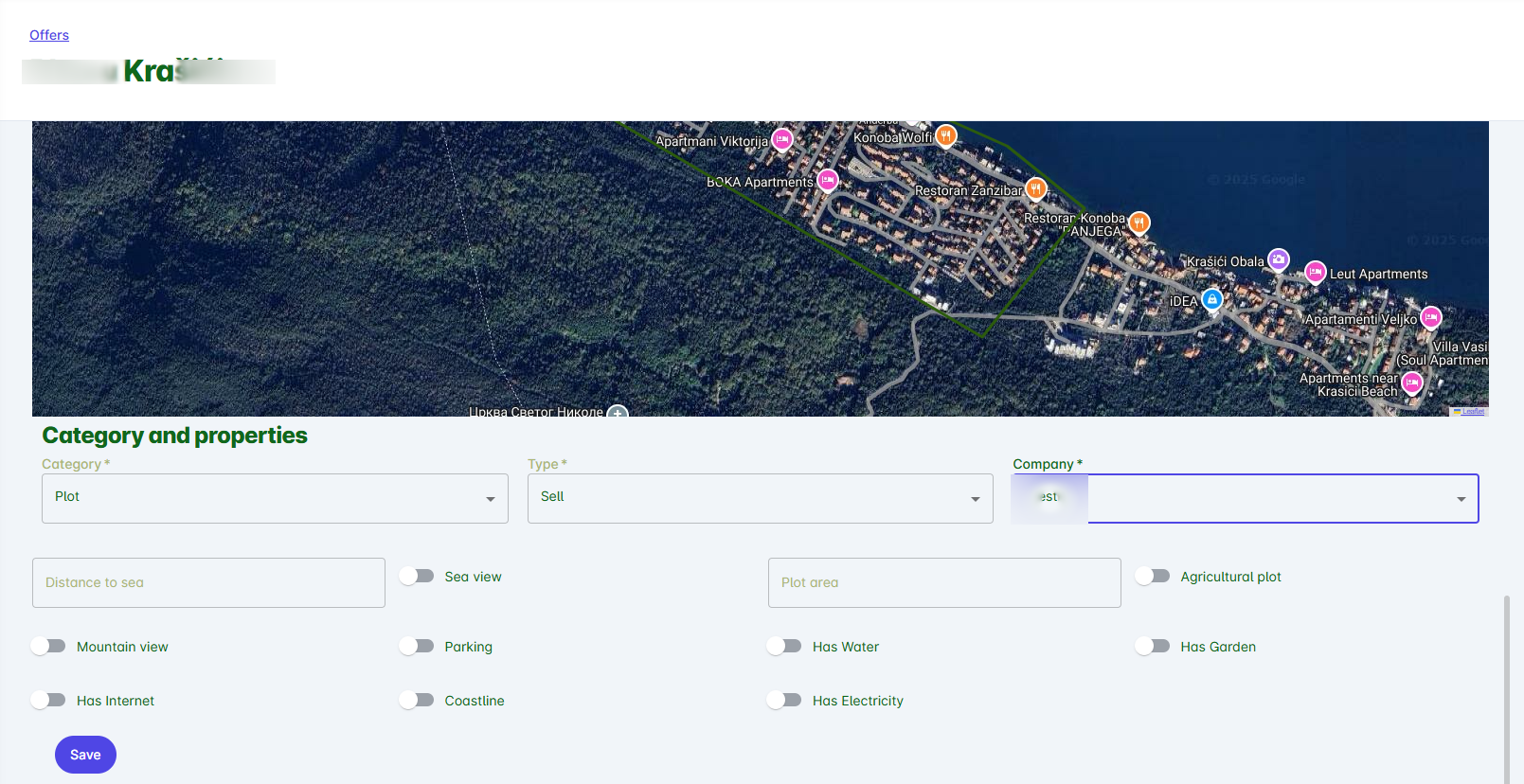This screenshot has width=1524, height=784.
Task: Turn on the Mountain view switch
Action: 48,646
